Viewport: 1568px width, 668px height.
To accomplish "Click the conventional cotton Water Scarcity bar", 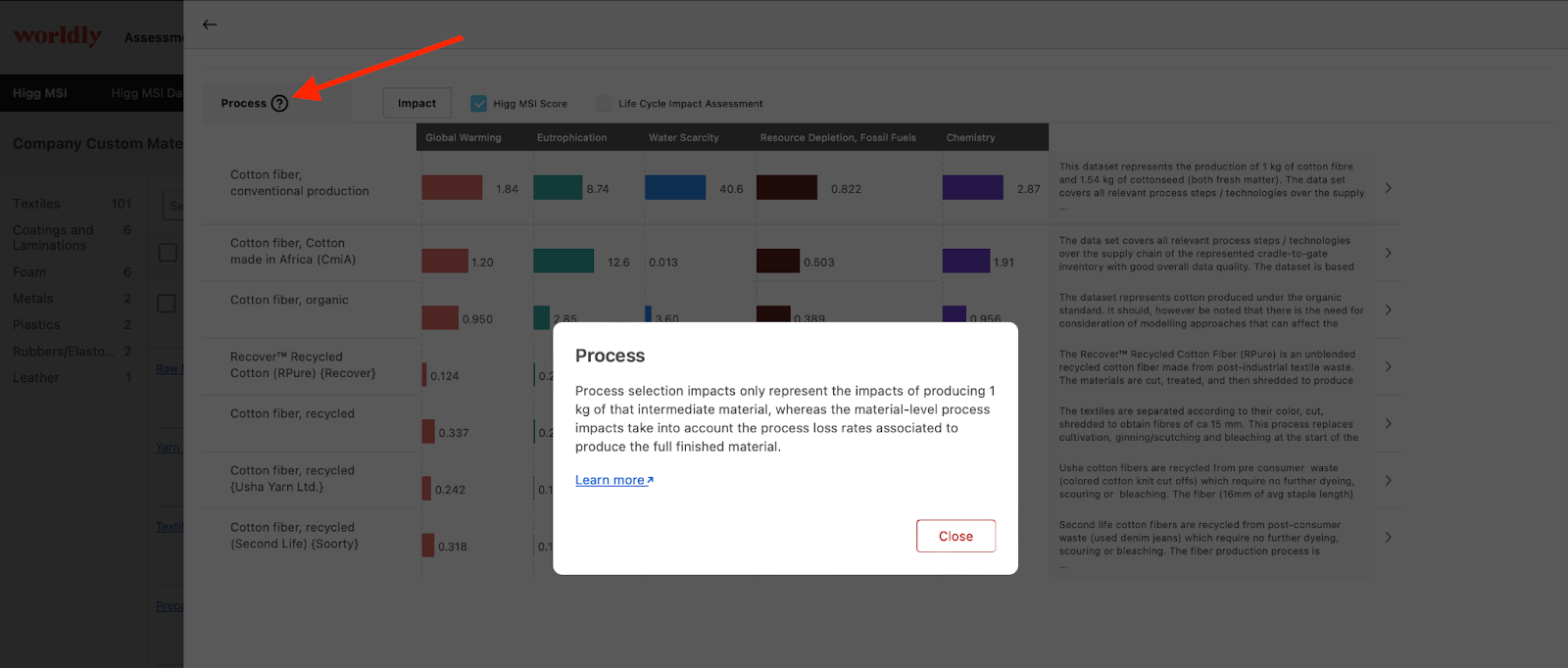I will 675,187.
